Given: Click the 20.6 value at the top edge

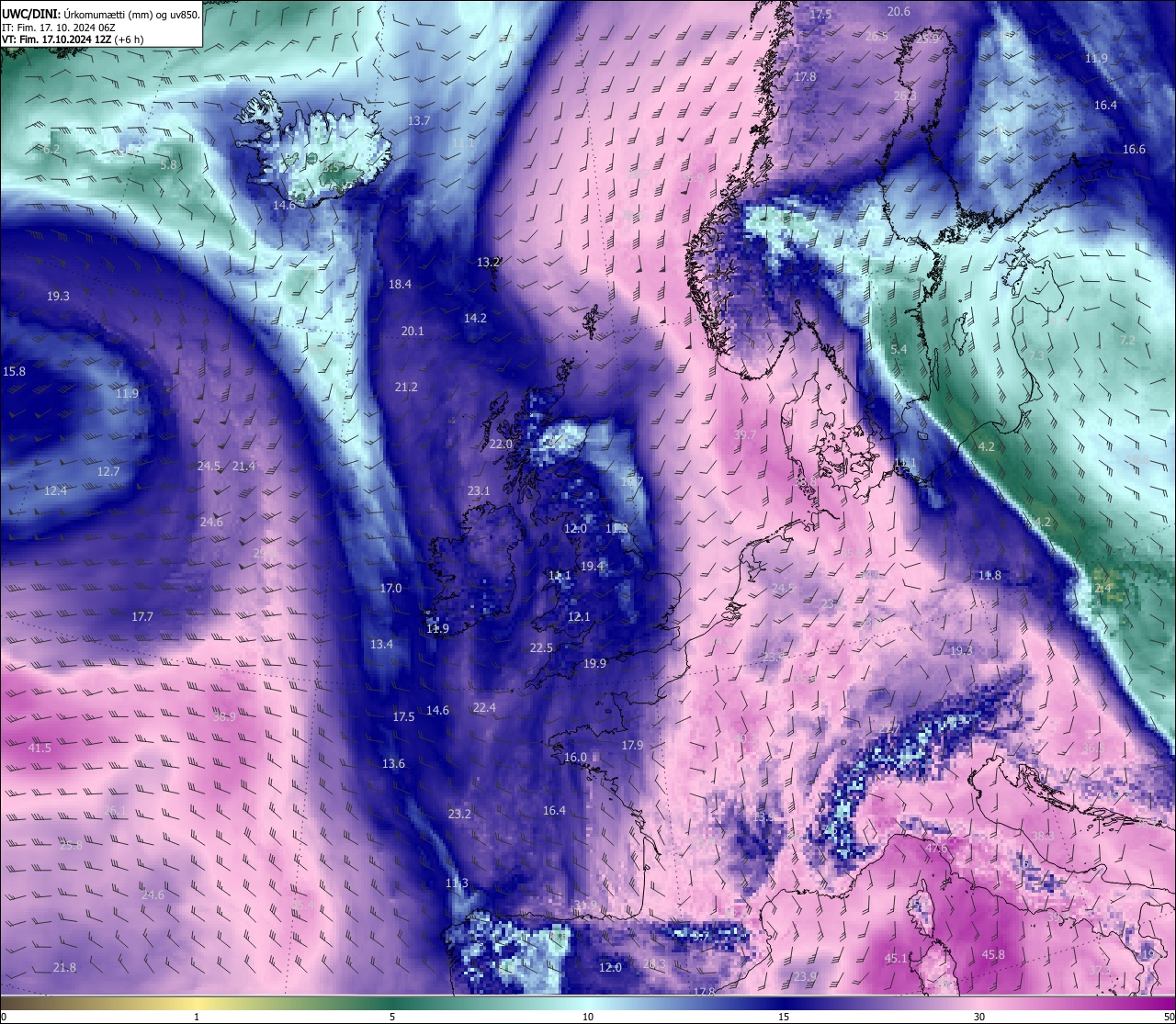Looking at the screenshot, I should (899, 12).
